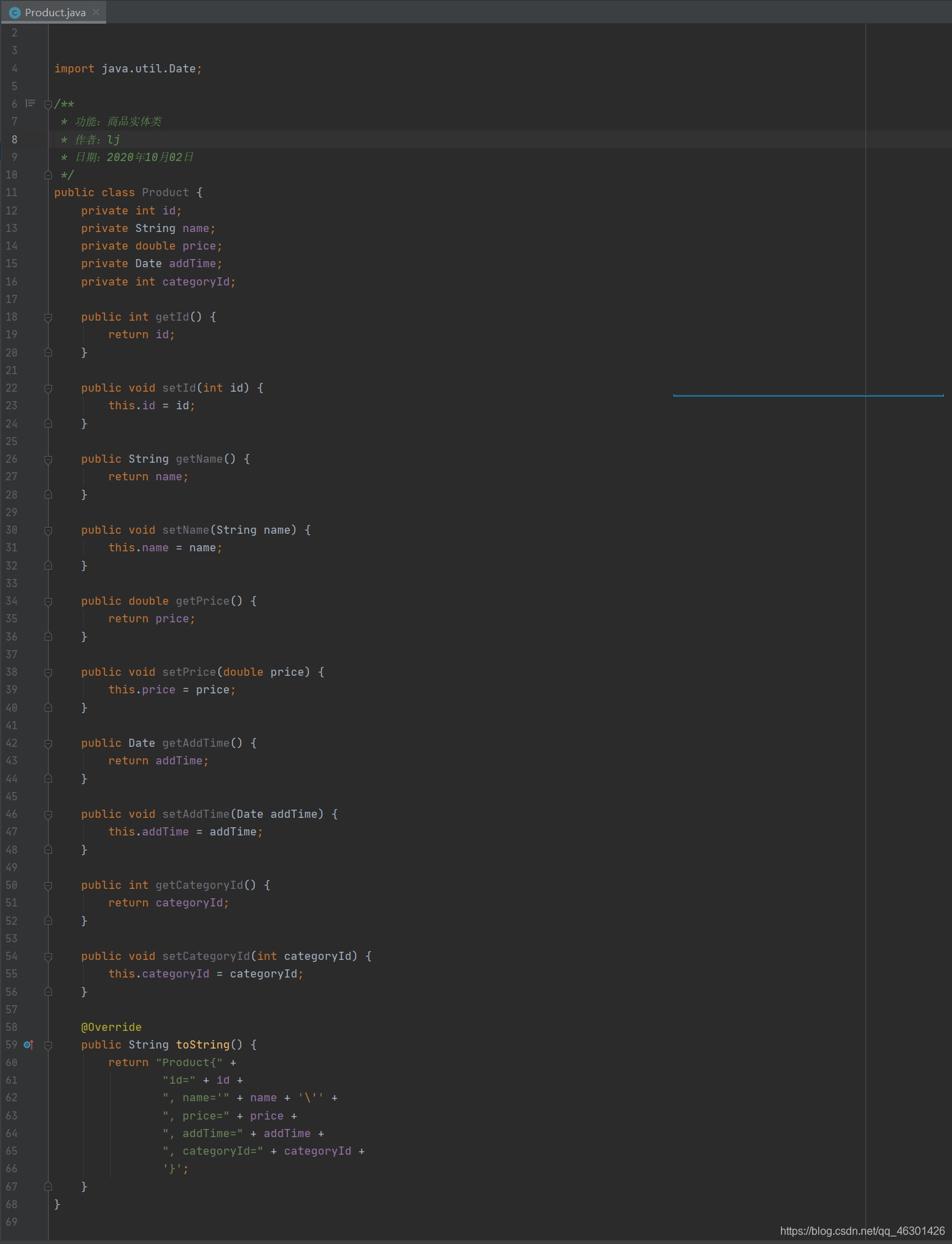Click 'private String name;' field line
The height and width of the screenshot is (1244, 952).
148,228
